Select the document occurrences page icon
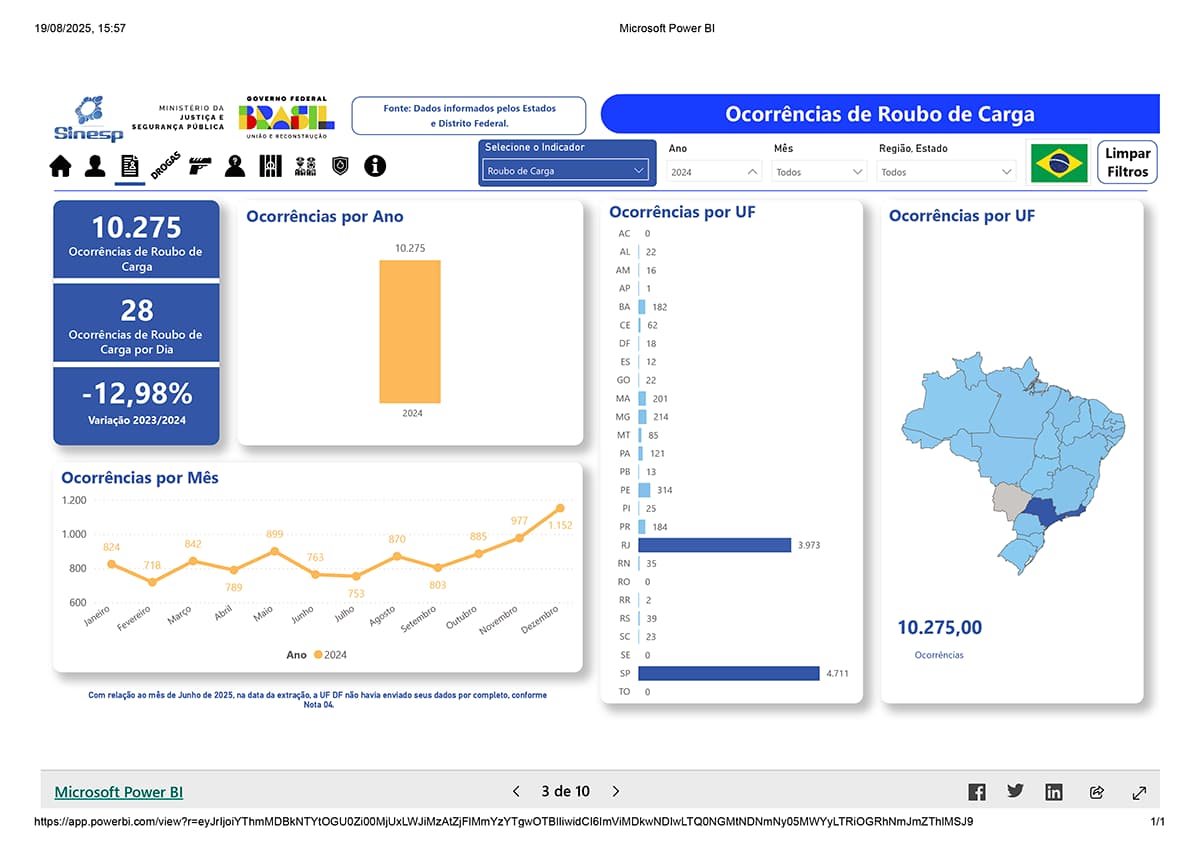Image resolution: width=1200 pixels, height=848 pixels. click(129, 166)
